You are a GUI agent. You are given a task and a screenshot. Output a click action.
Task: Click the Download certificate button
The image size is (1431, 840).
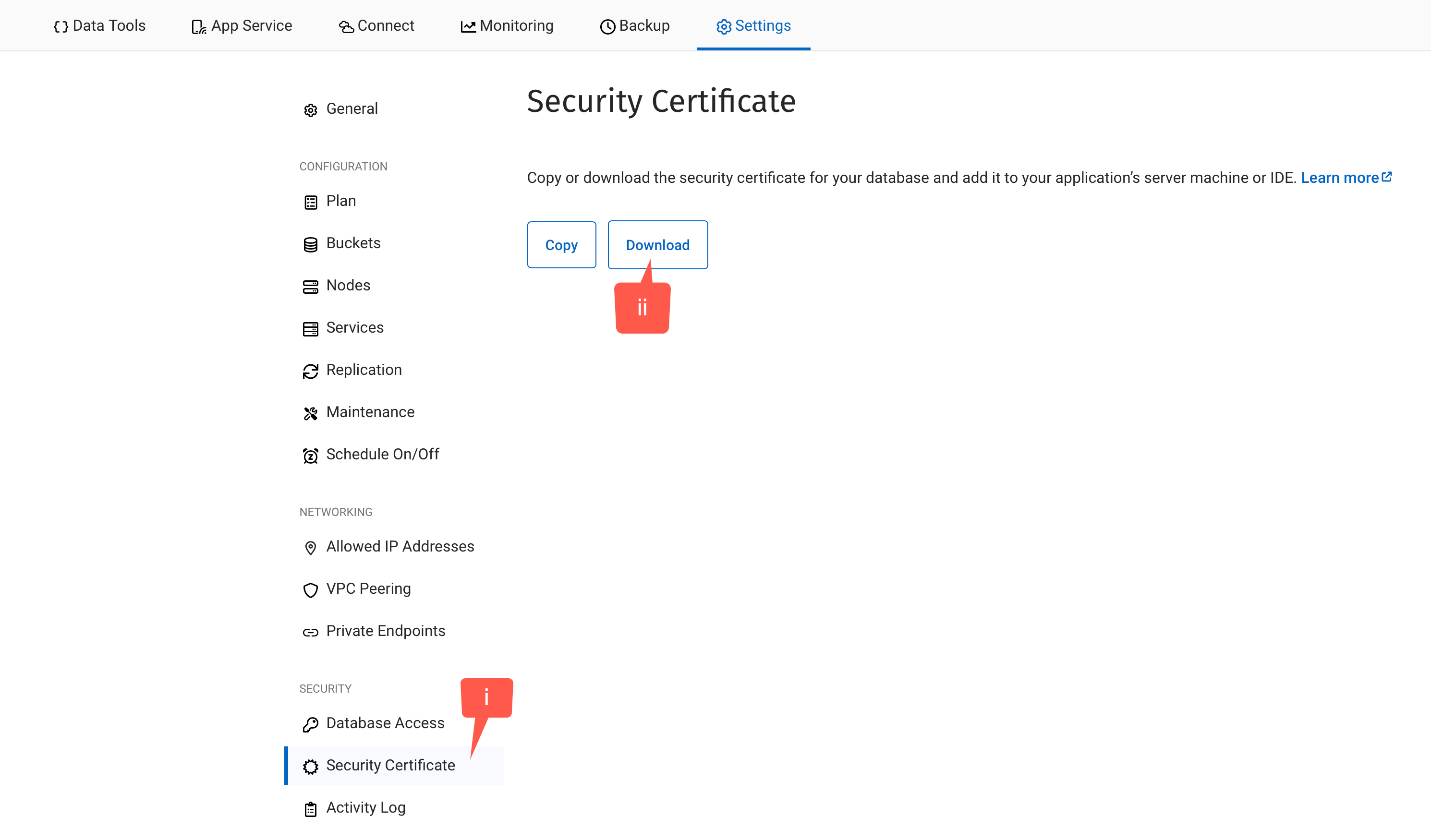tap(658, 244)
